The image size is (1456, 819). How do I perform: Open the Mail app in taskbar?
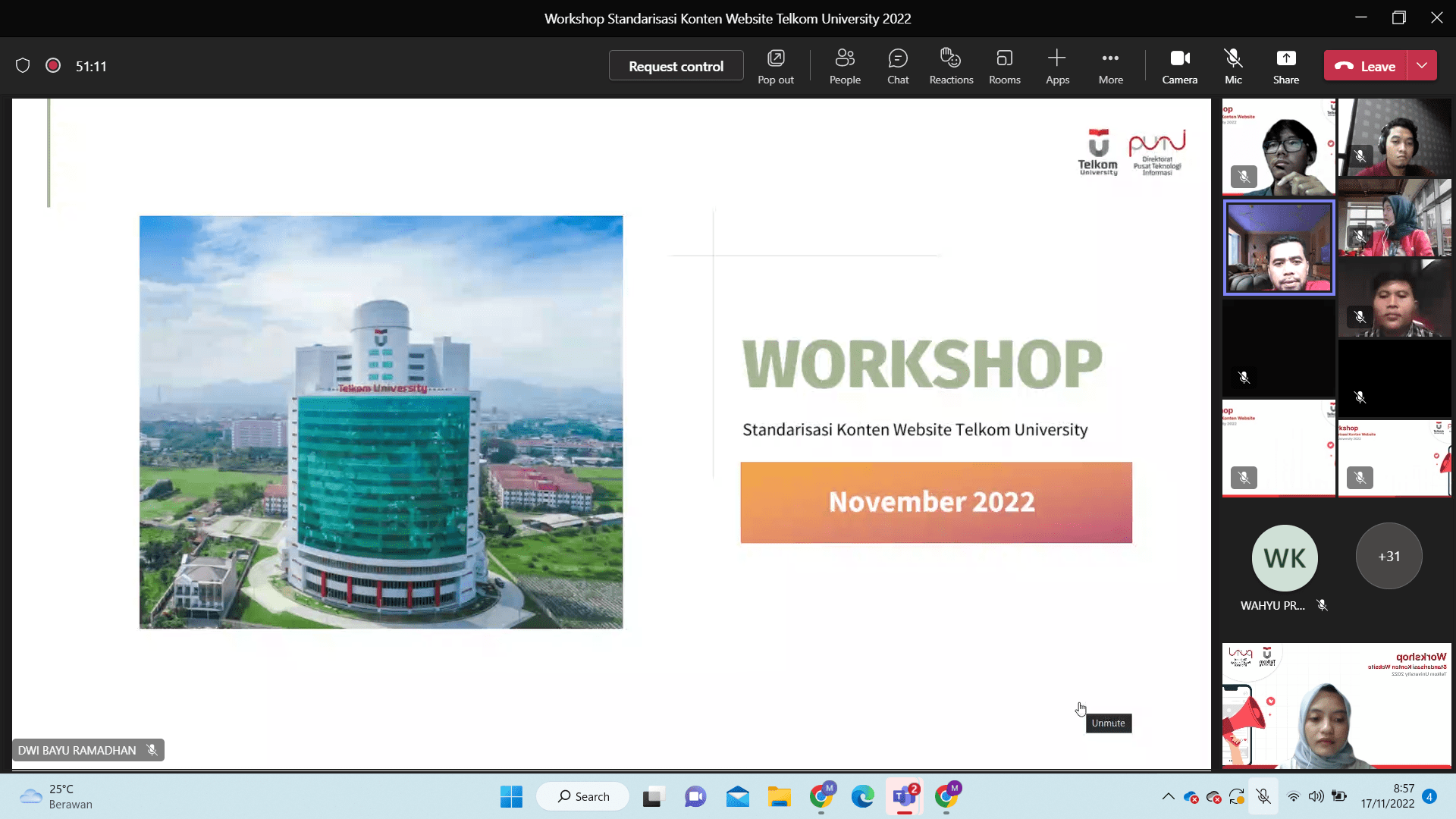coord(737,796)
